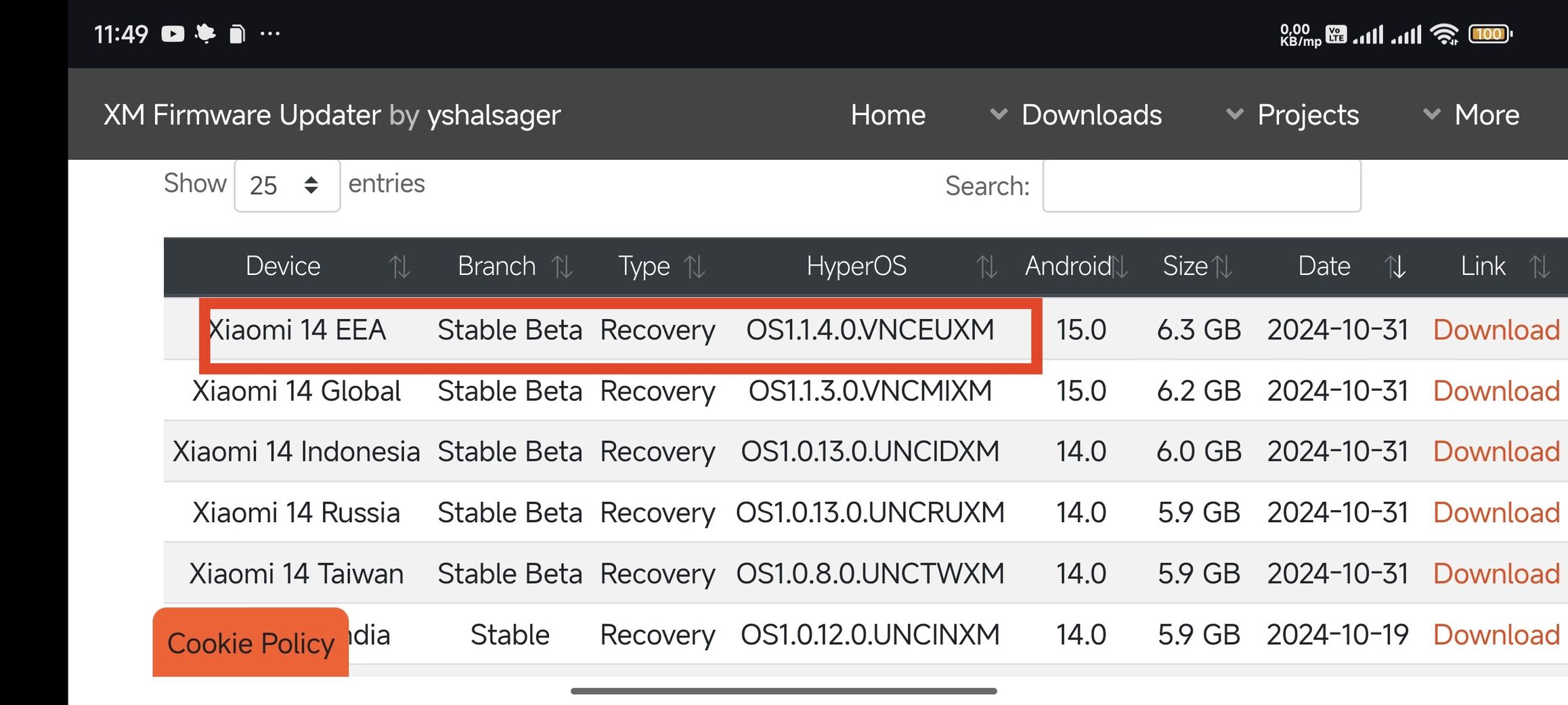Click the Device column header
The width and height of the screenshot is (1568, 705).
tap(283, 266)
